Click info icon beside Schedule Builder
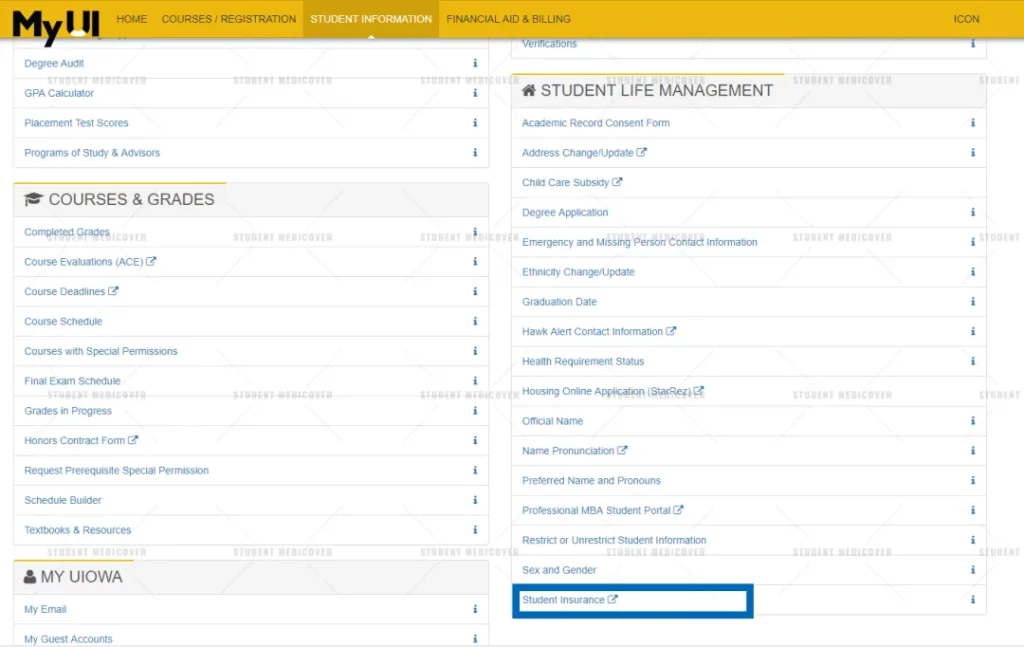This screenshot has width=1024, height=647. pyautogui.click(x=475, y=500)
